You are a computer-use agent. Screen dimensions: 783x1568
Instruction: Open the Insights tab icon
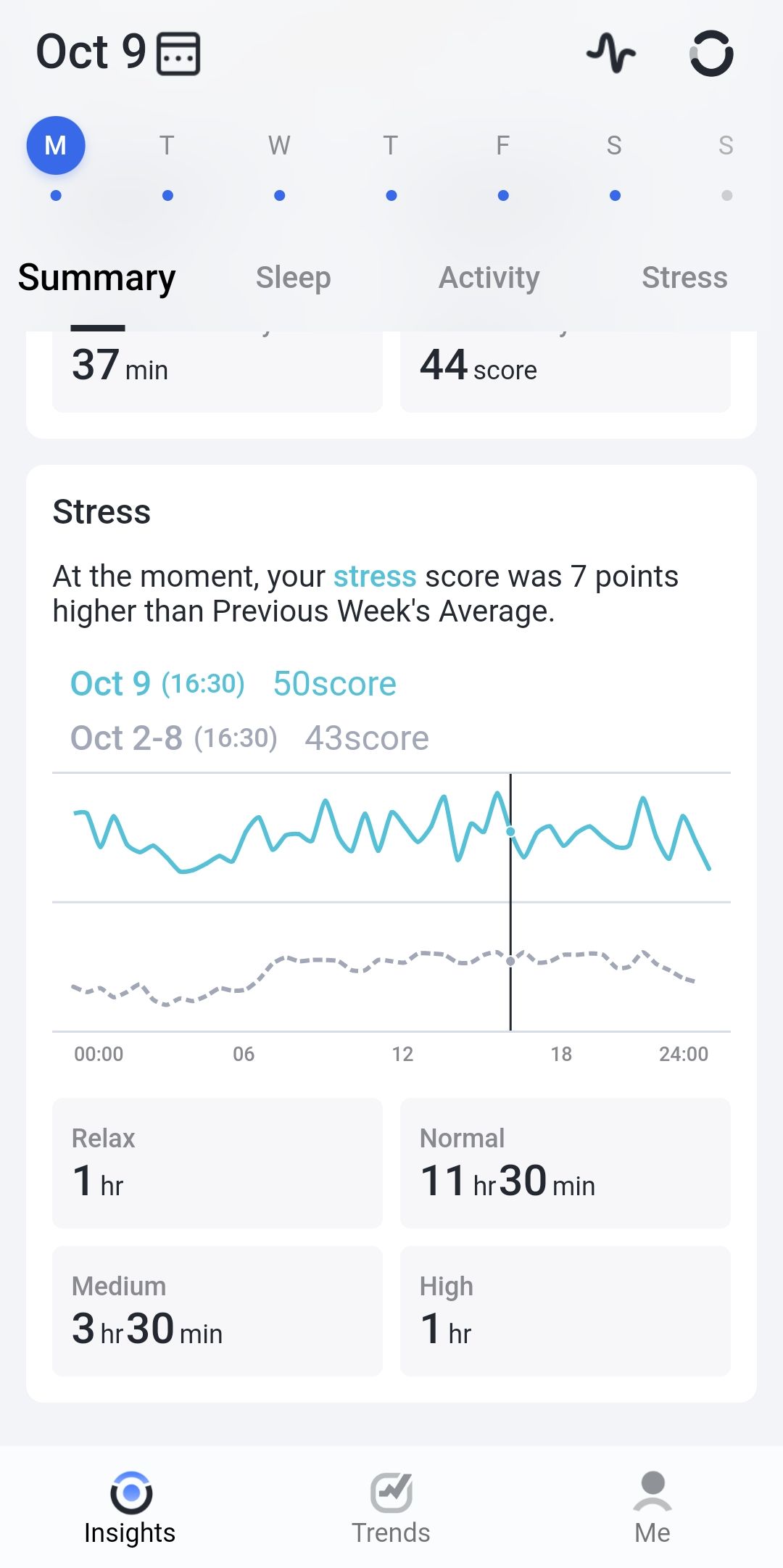(131, 1492)
